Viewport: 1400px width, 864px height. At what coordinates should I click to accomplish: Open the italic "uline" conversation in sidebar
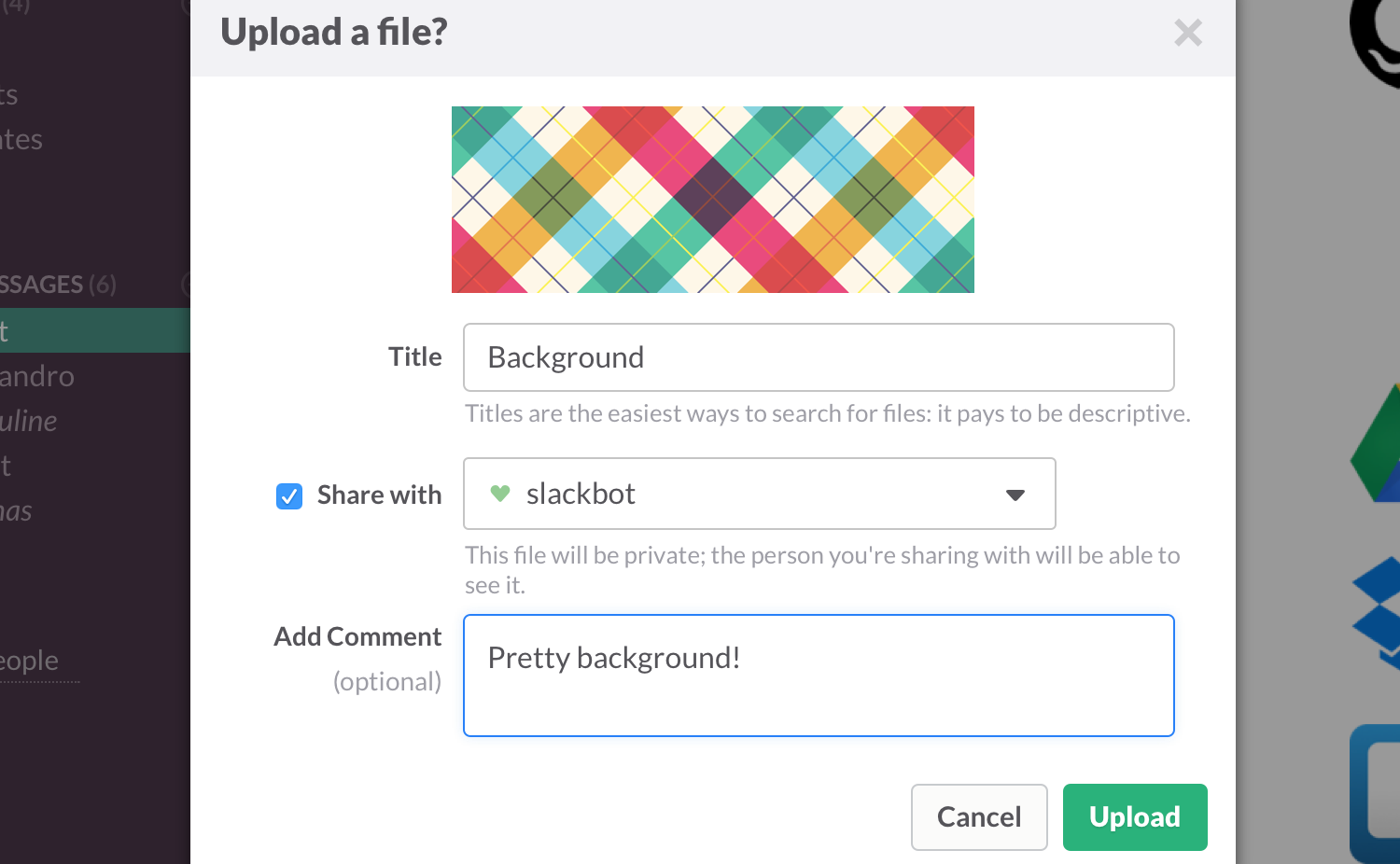pos(29,421)
